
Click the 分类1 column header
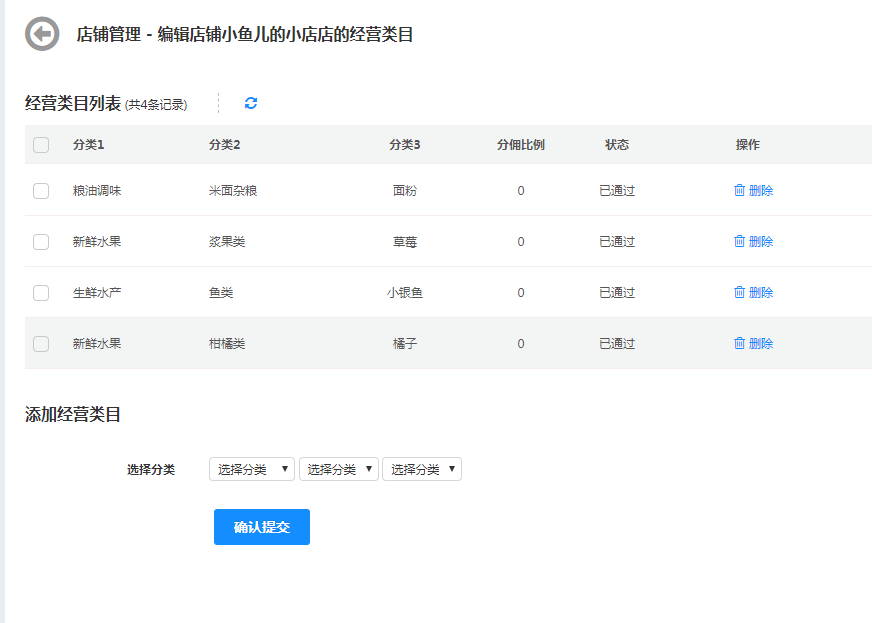click(x=89, y=145)
